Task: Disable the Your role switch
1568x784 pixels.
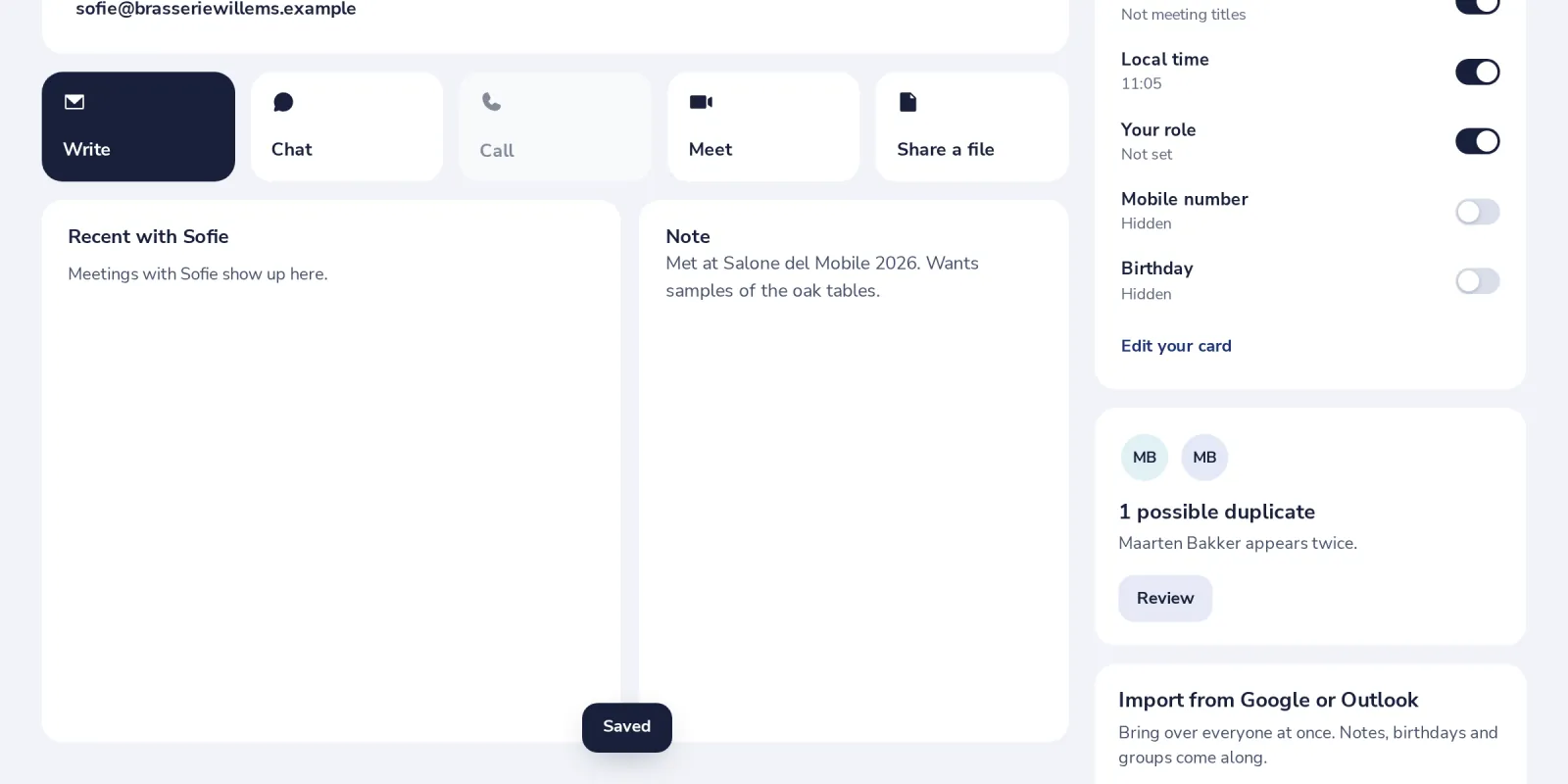Action: [1478, 141]
